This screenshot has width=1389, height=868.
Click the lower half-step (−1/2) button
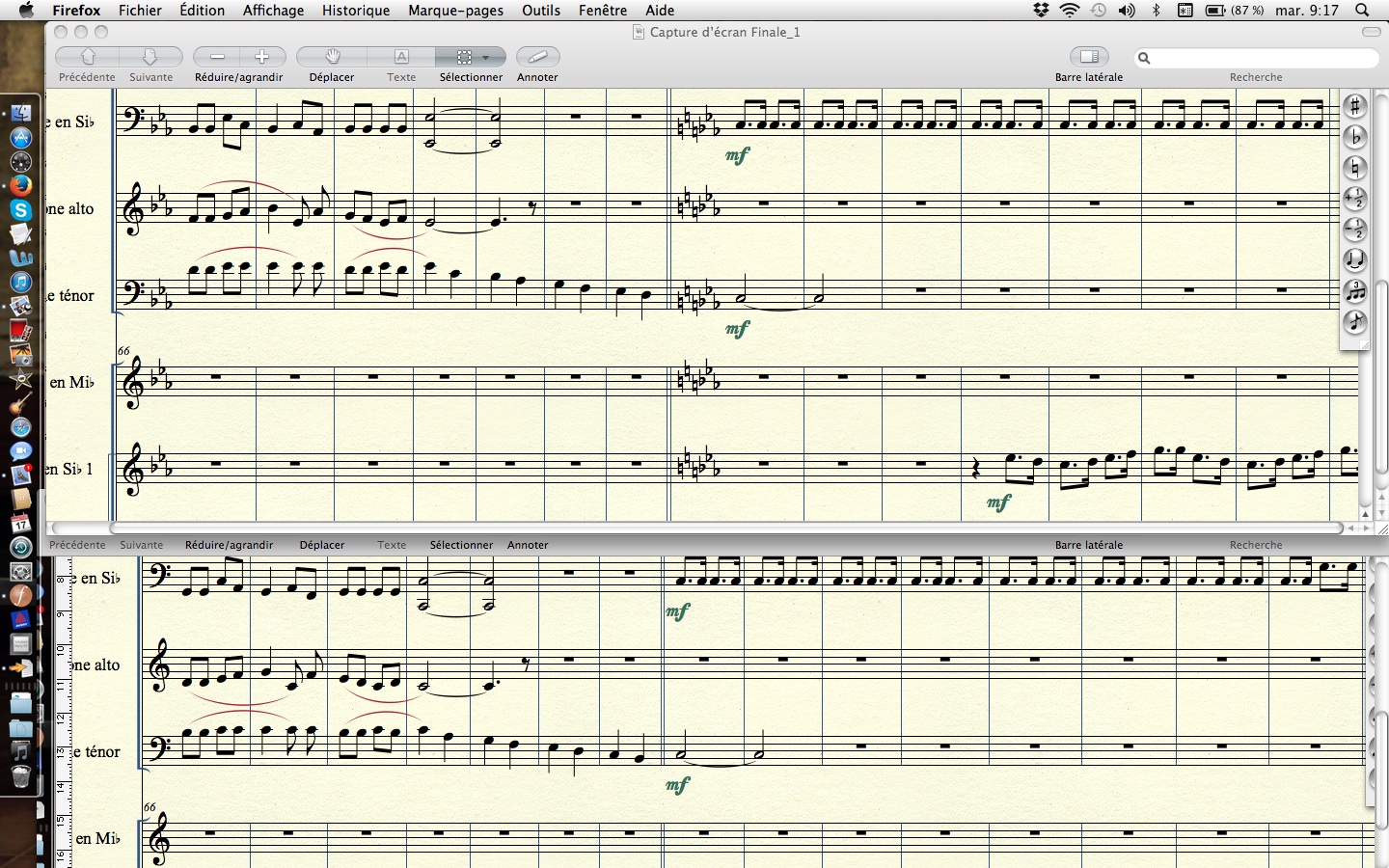pos(1355,230)
